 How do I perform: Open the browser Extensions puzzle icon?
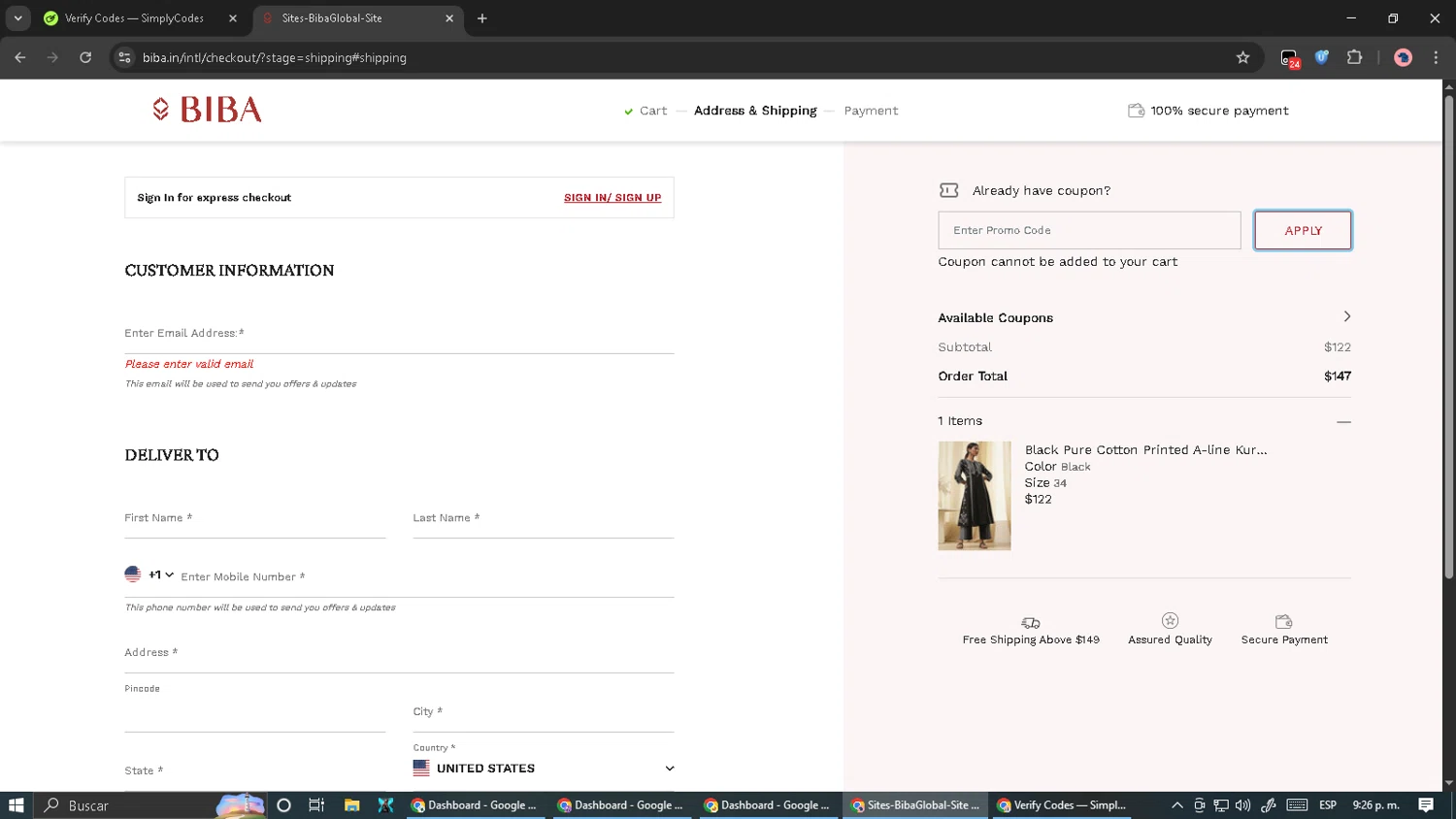(1354, 57)
